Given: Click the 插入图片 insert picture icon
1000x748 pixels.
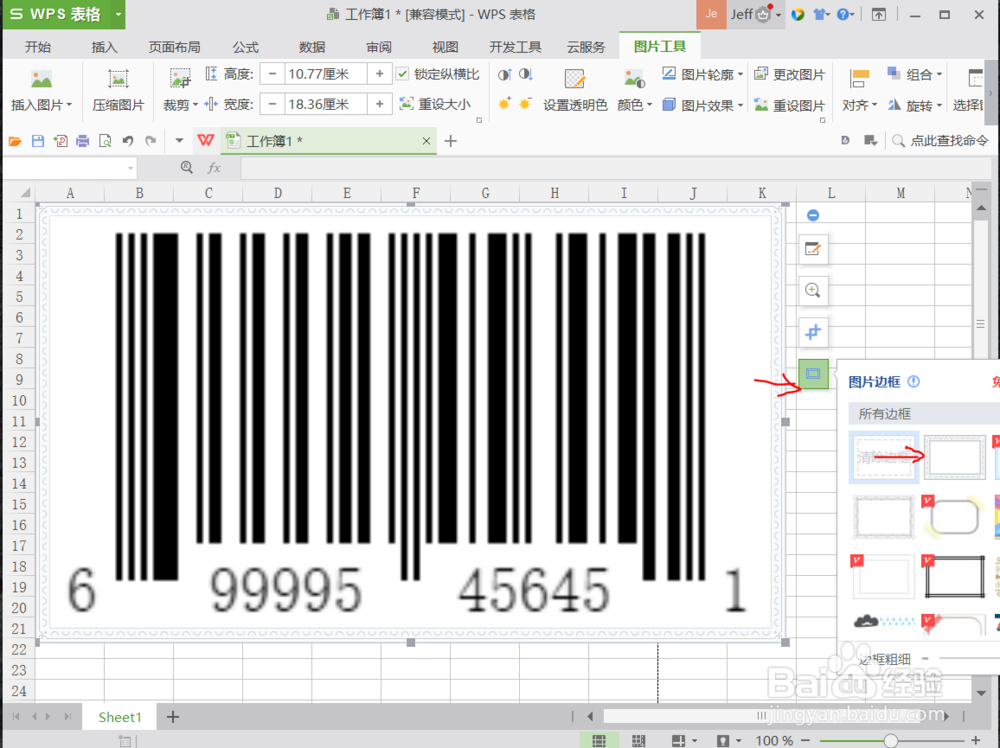Looking at the screenshot, I should click(41, 80).
